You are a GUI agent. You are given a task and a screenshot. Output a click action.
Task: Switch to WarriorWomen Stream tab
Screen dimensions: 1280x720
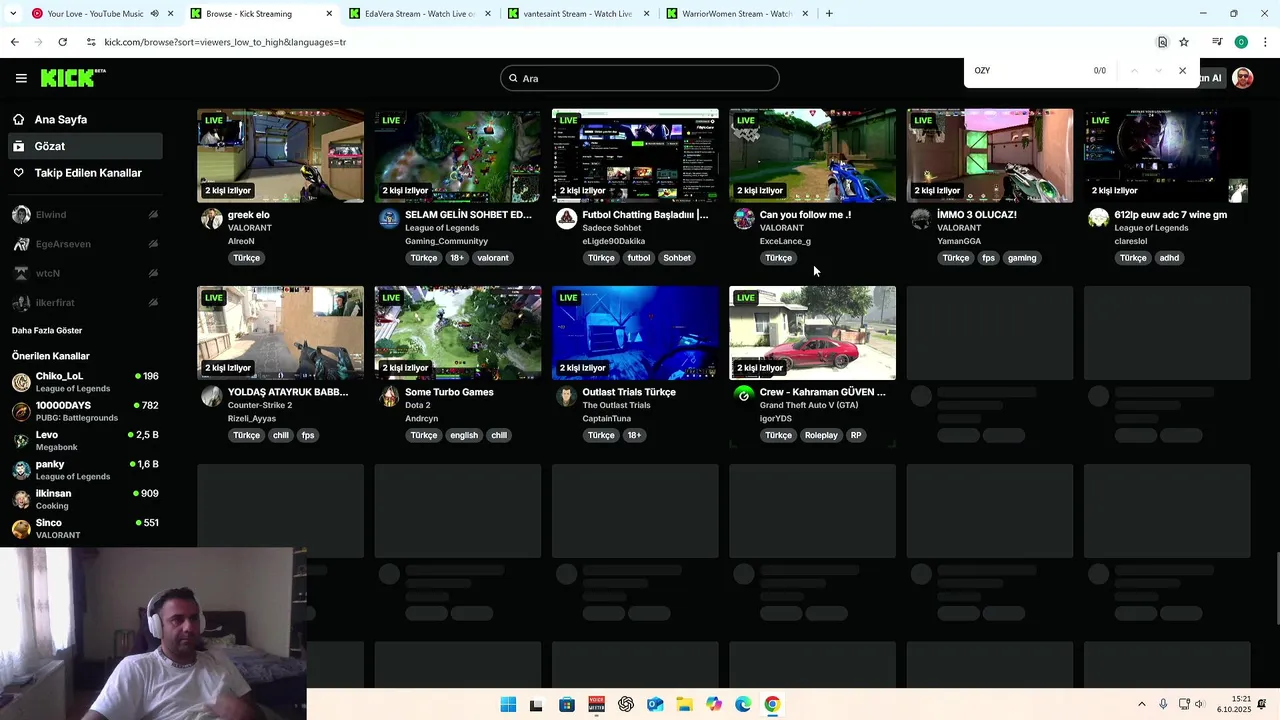pyautogui.click(x=737, y=14)
